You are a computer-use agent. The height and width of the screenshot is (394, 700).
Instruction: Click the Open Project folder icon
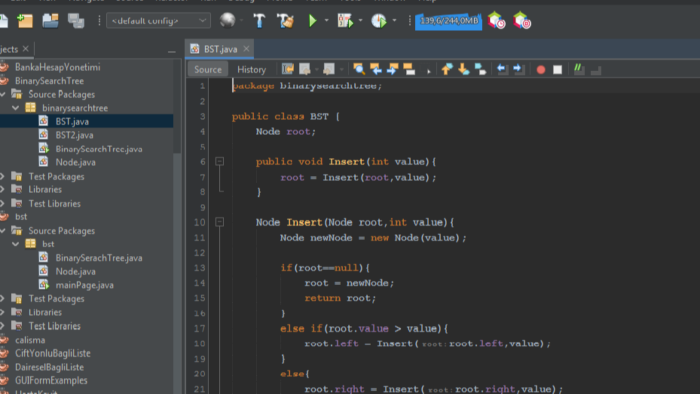pos(50,21)
